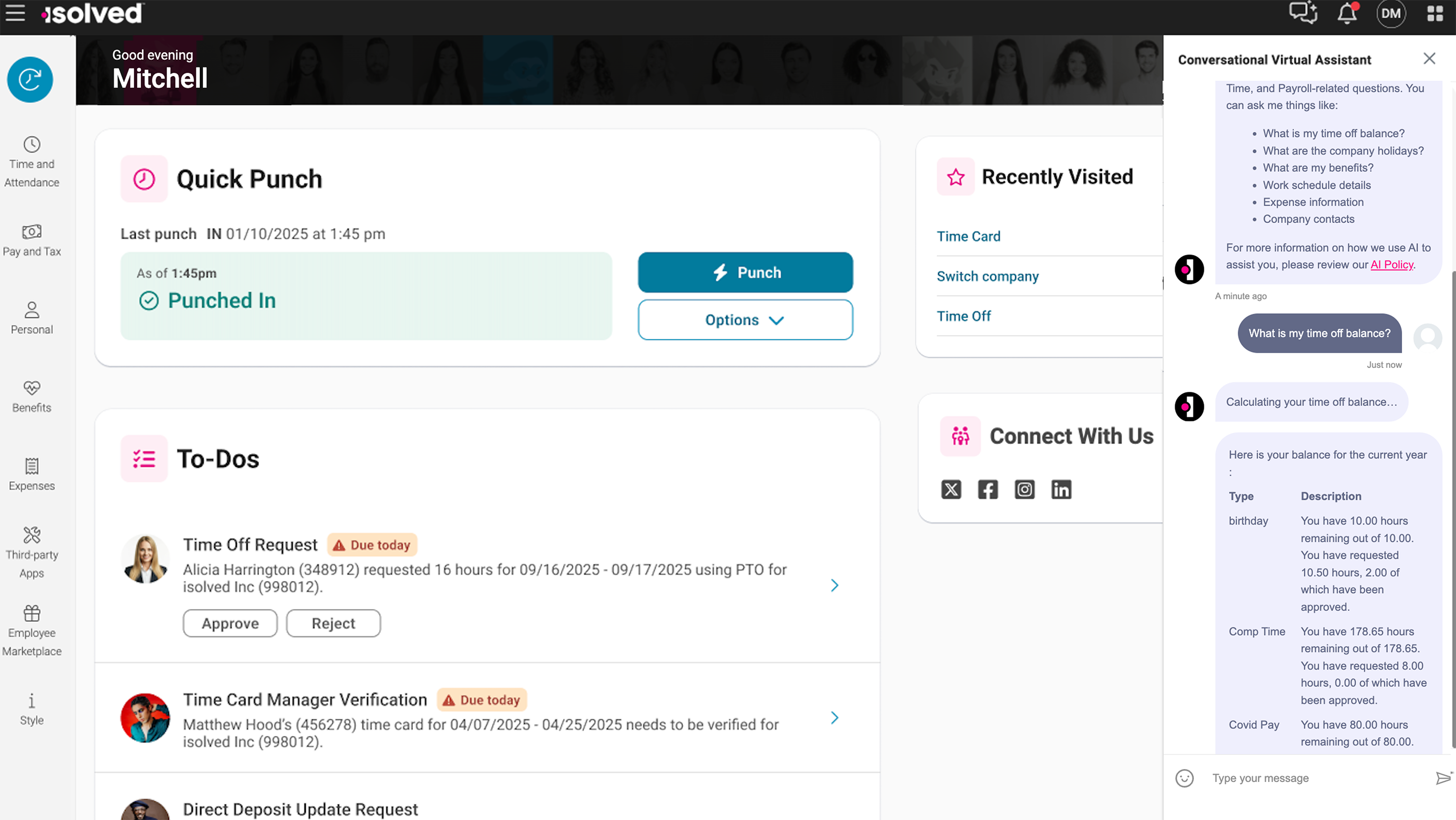
Task: Expand the Time Off Request details chevron
Action: click(x=834, y=585)
